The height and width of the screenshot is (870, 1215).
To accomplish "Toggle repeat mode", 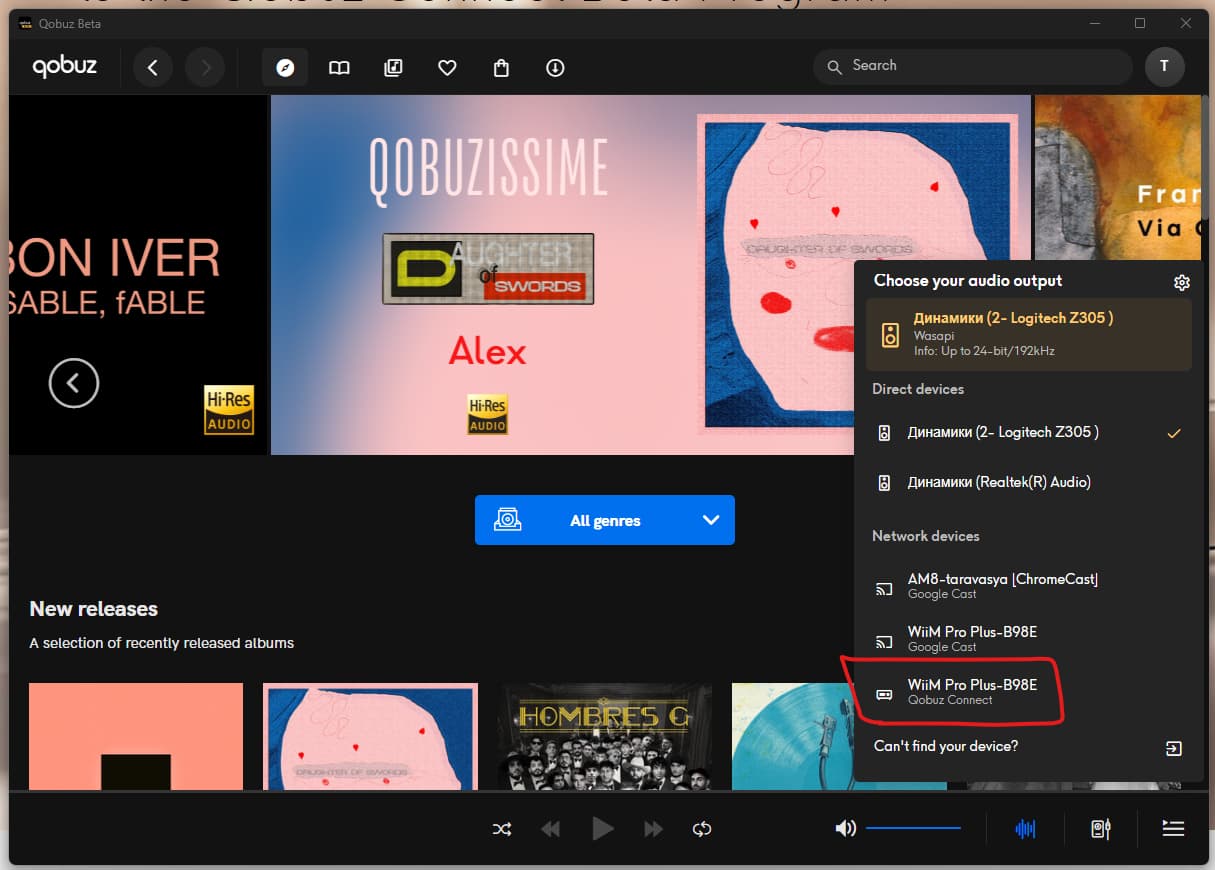I will coord(702,828).
